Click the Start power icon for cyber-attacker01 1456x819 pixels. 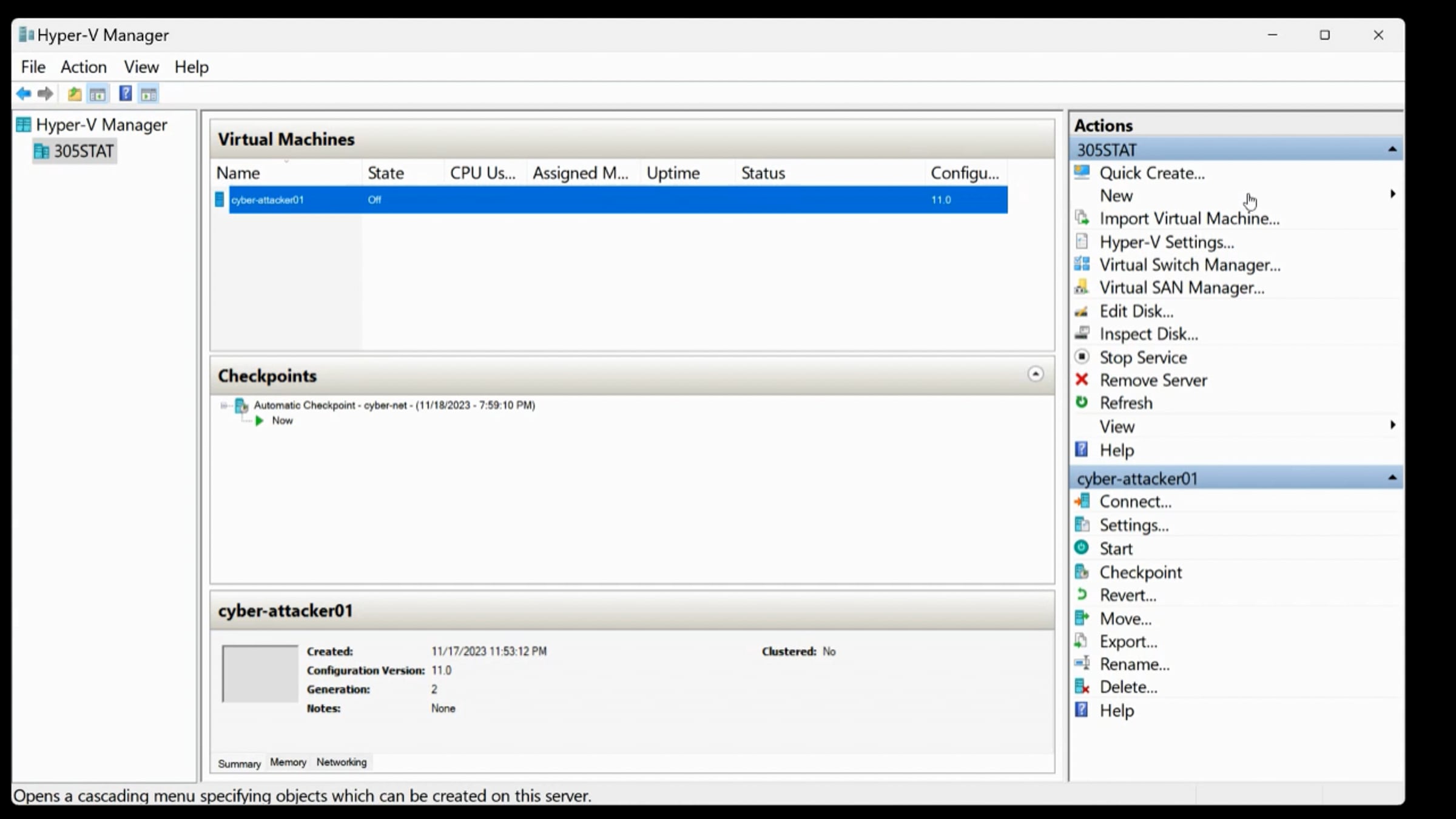1082,548
